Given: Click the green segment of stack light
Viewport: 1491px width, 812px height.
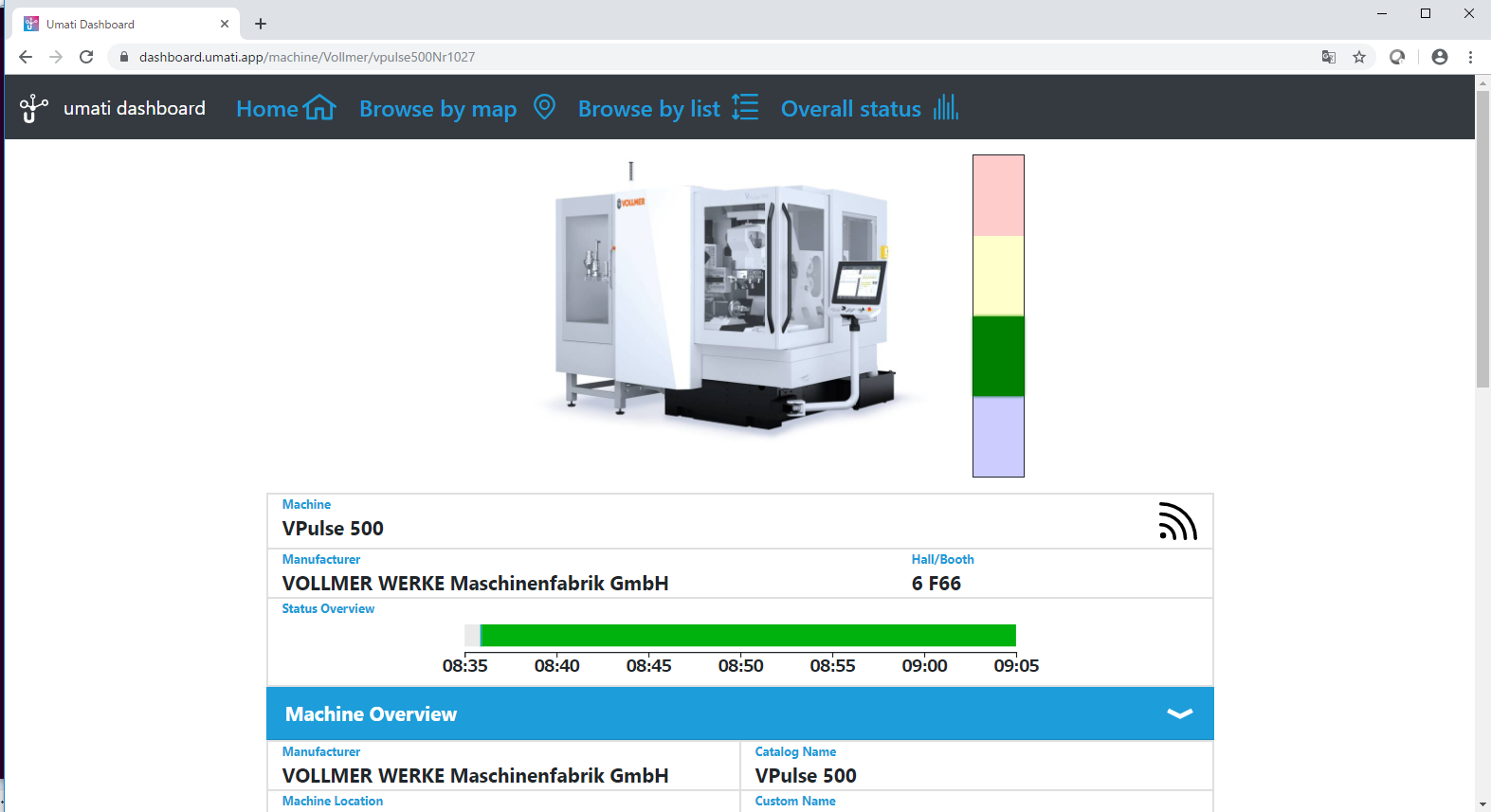Looking at the screenshot, I should point(998,356).
